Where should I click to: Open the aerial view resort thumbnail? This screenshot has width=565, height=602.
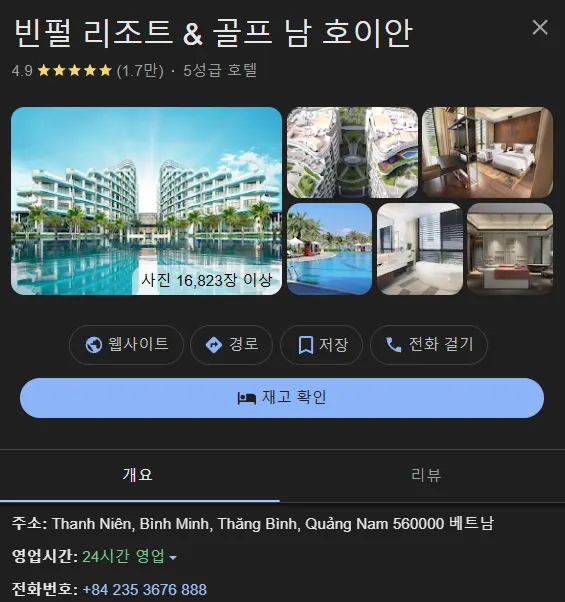click(352, 152)
